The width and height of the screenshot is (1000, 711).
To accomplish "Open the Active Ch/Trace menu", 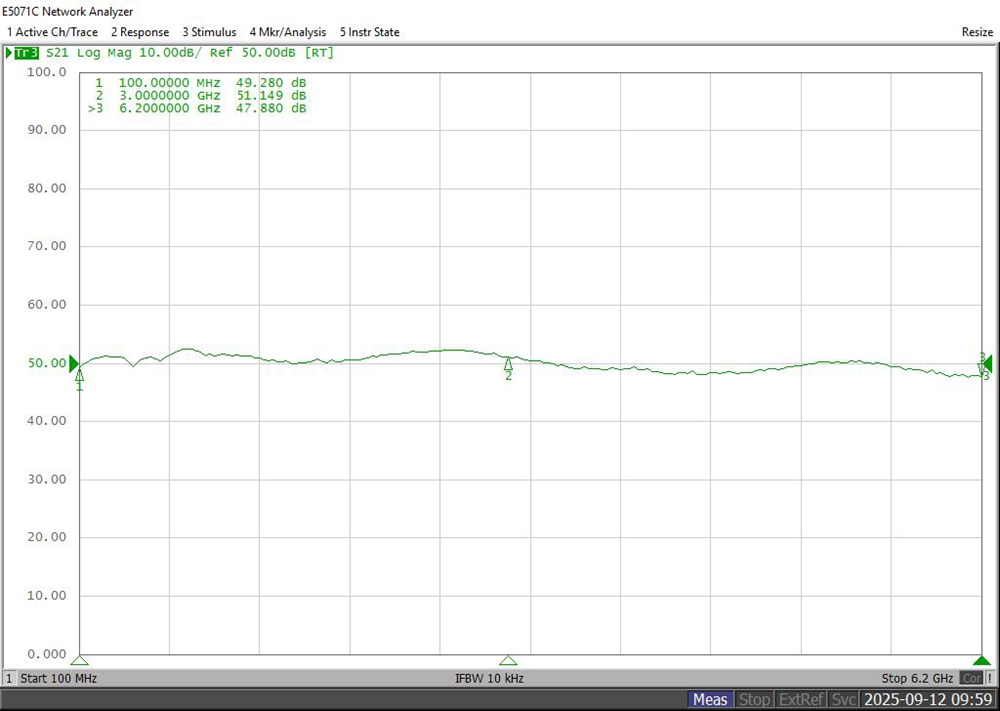I will [52, 32].
